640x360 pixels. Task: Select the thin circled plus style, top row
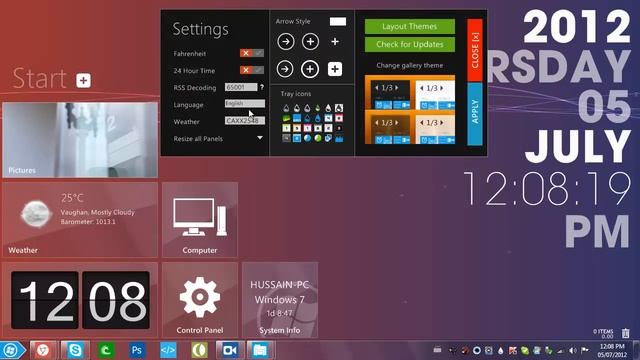pos(310,42)
